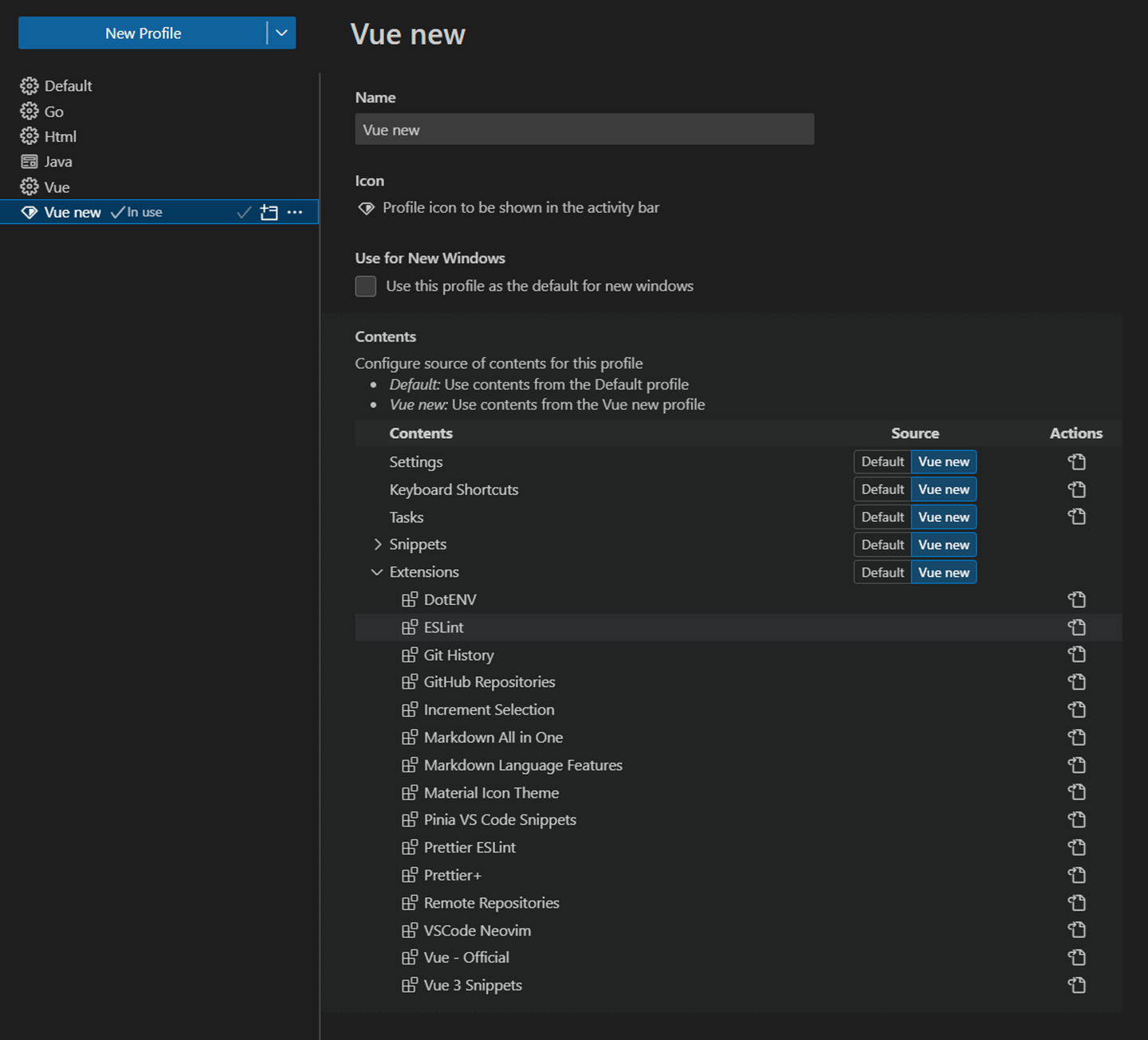
Task: Click copy action for Vue - Official extension
Action: pos(1076,957)
